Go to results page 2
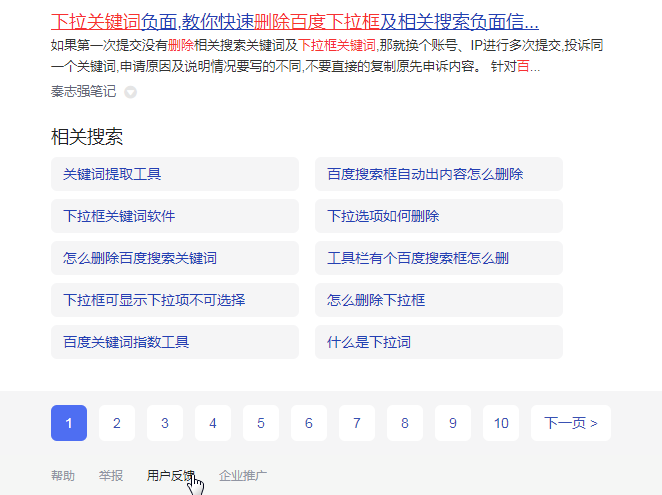This screenshot has width=662, height=495. click(x=117, y=423)
